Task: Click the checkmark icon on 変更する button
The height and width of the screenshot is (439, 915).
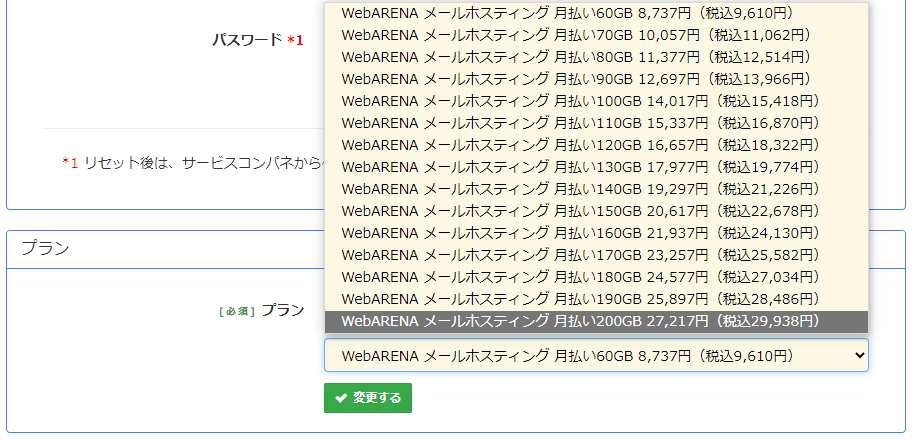Action: click(x=341, y=398)
